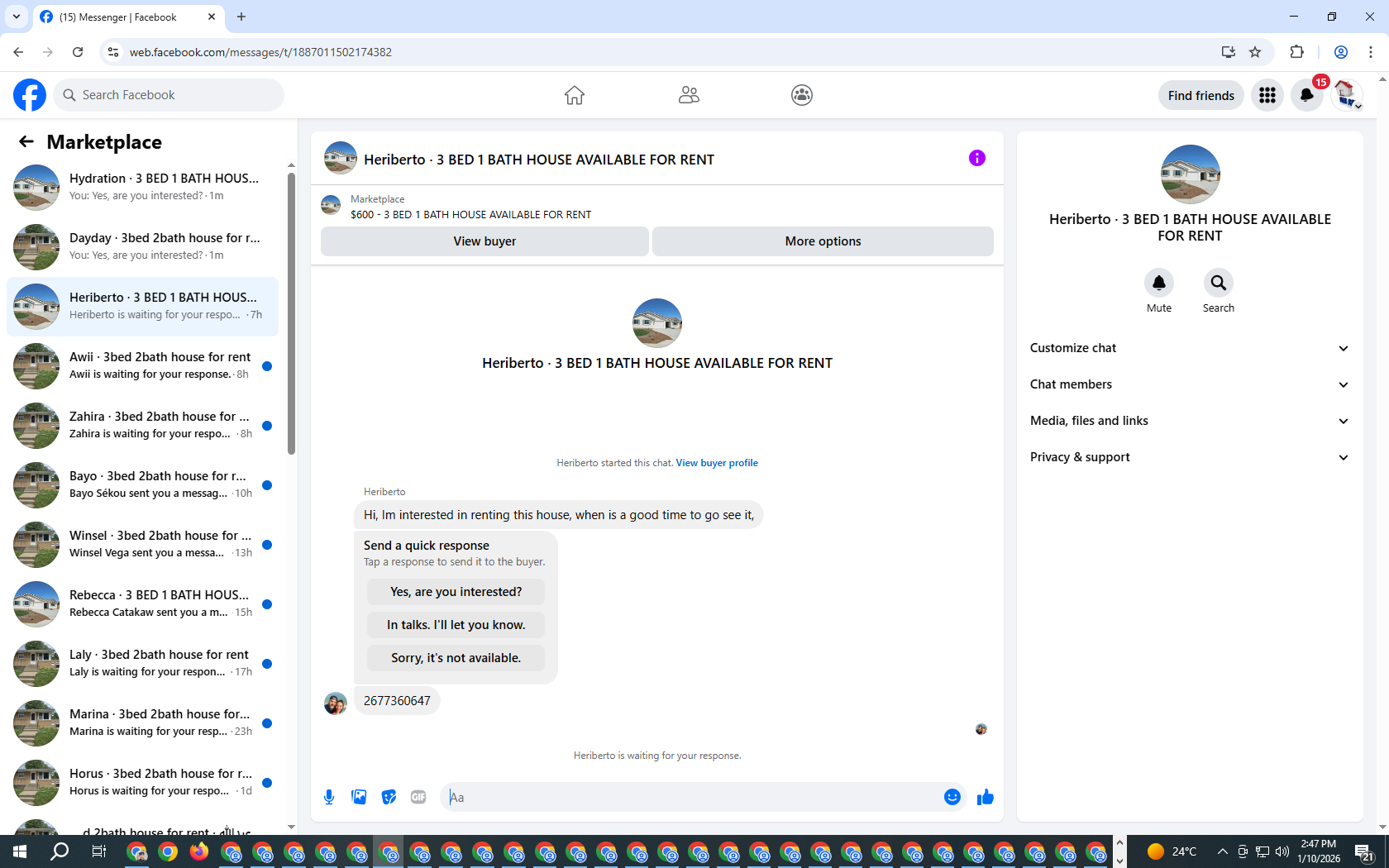Open Dayday 3bed 2bath conversation
Image resolution: width=1389 pixels, height=868 pixels.
[x=142, y=247]
